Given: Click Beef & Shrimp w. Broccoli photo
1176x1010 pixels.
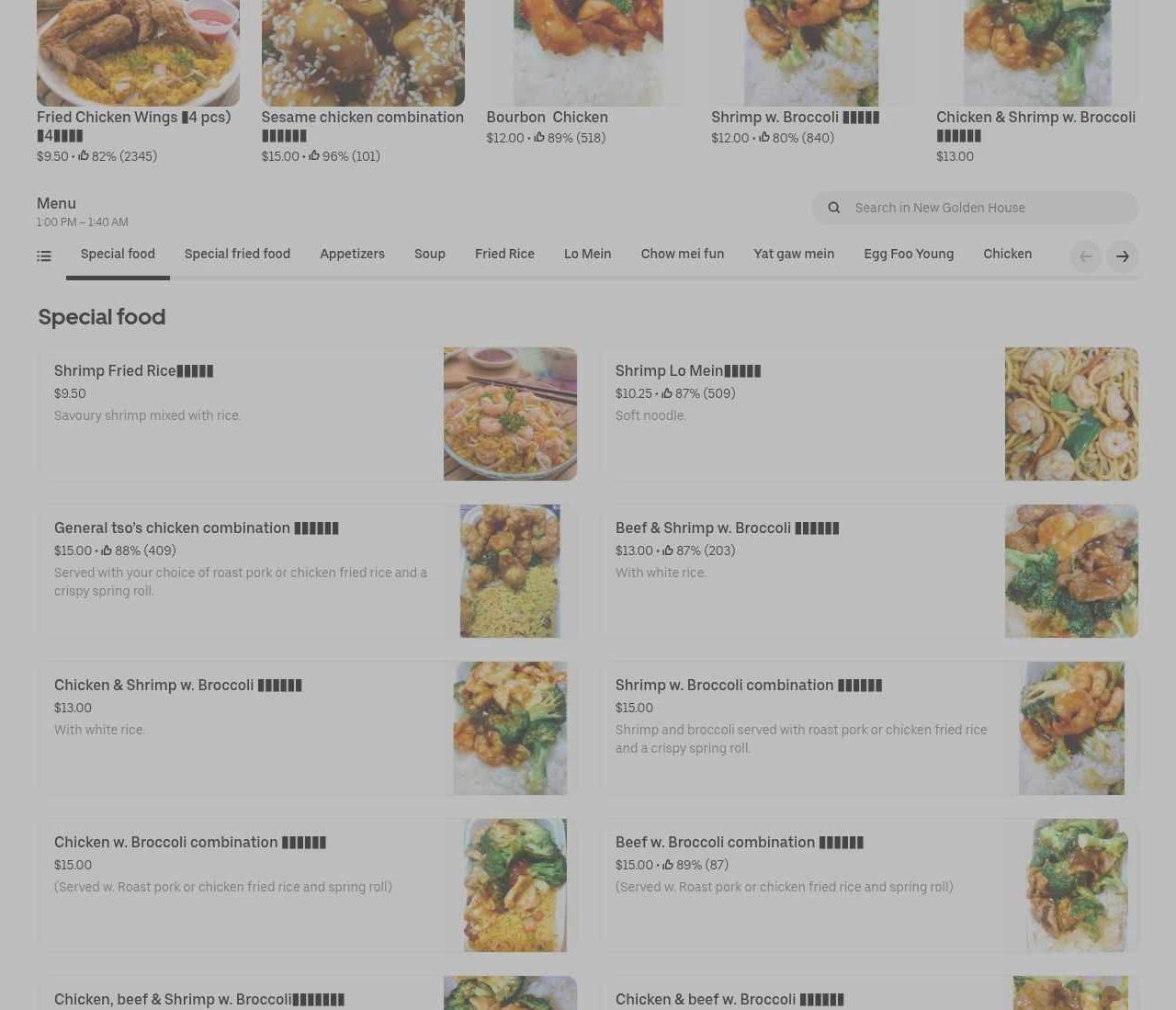Looking at the screenshot, I should point(1071,571).
